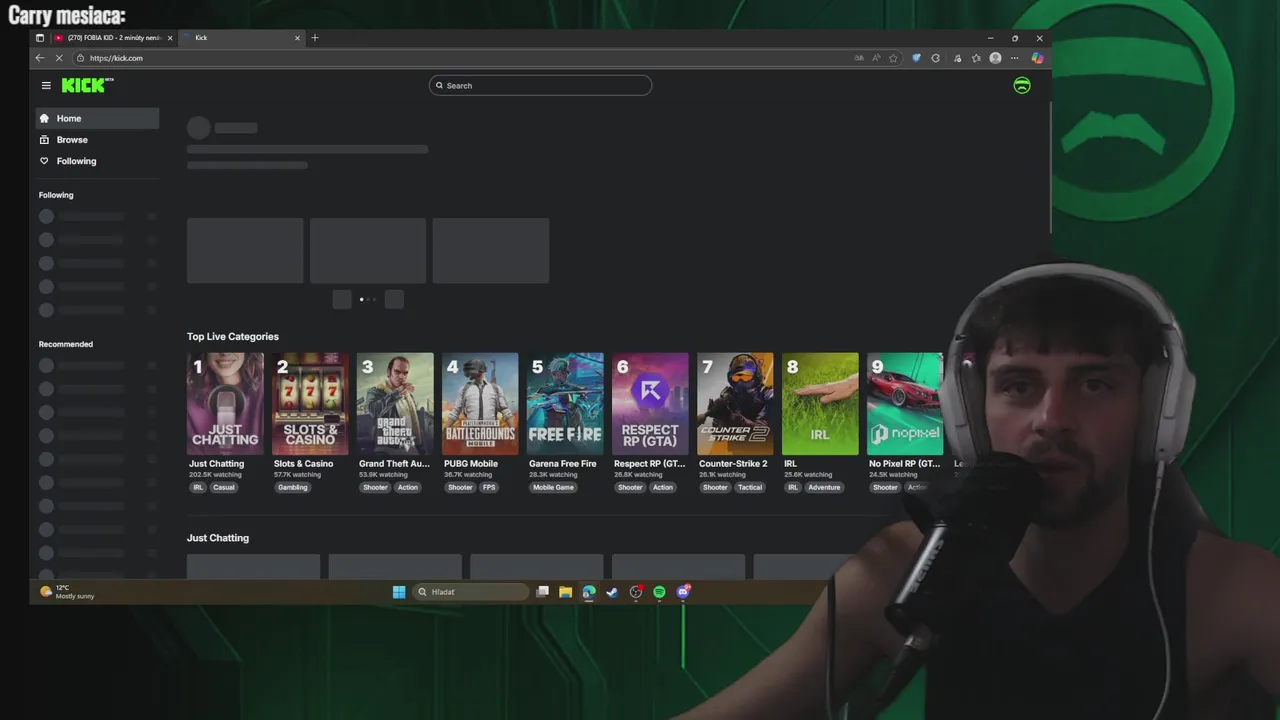The width and height of the screenshot is (1280, 720).
Task: Open the weather widget showing 12°C
Action: 67,592
